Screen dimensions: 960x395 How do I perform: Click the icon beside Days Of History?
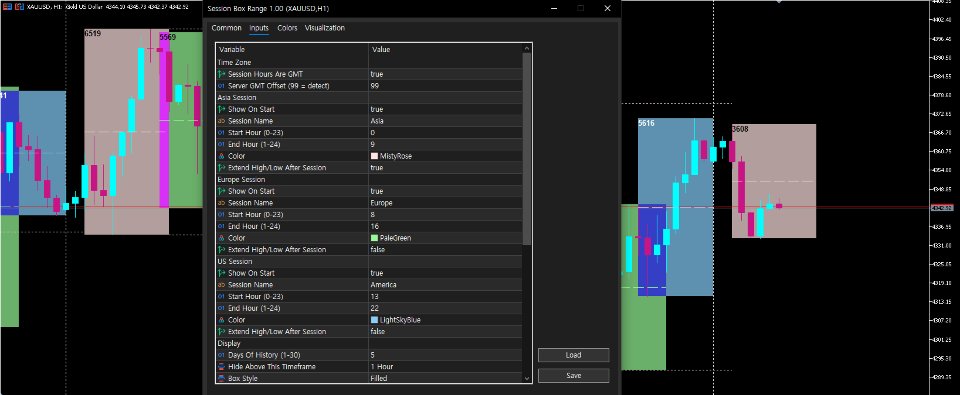coord(222,355)
